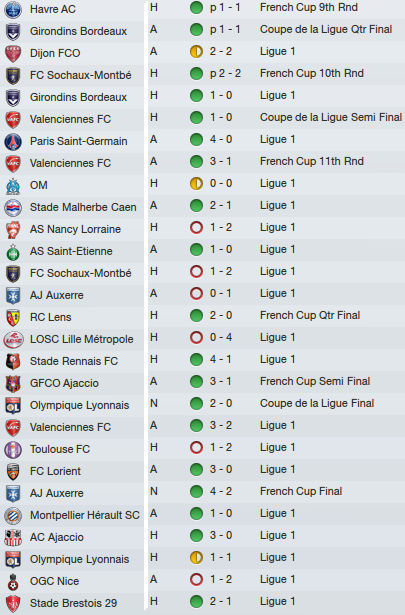Click the LOSC Lille Métropole logo
405x615 pixels.
coord(13,340)
